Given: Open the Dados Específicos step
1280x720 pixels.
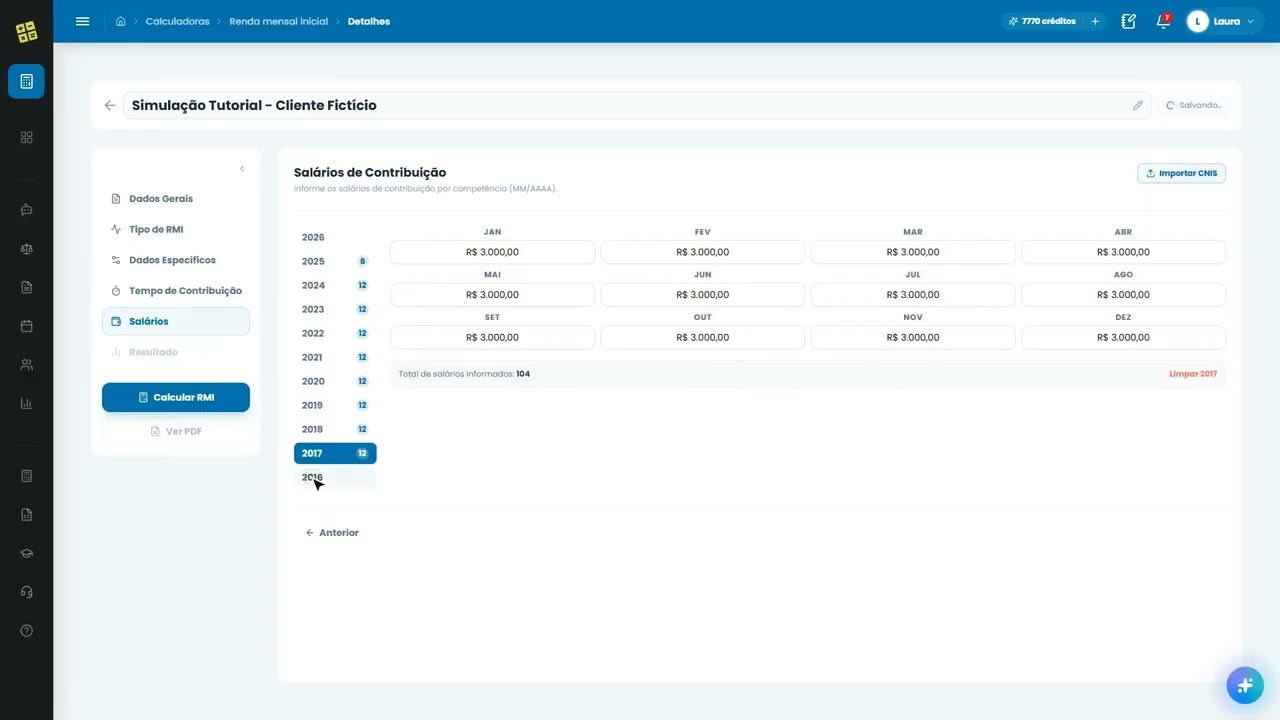Looking at the screenshot, I should click(x=176, y=260).
